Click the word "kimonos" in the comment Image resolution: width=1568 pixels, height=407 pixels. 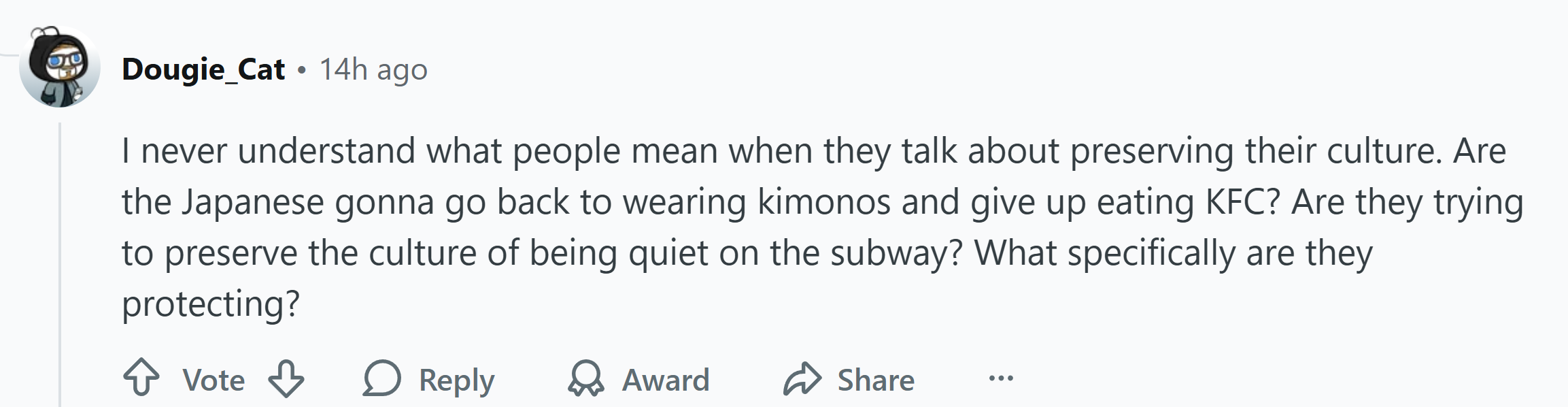[x=823, y=202]
